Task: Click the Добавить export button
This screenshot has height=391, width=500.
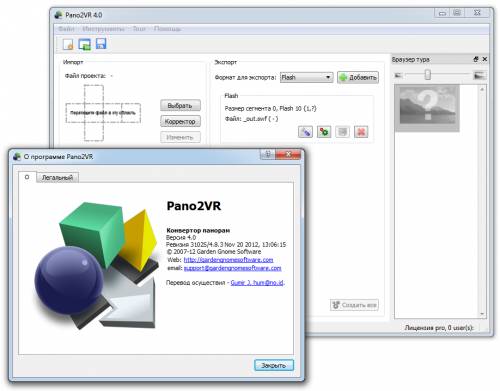Action: tap(358, 77)
